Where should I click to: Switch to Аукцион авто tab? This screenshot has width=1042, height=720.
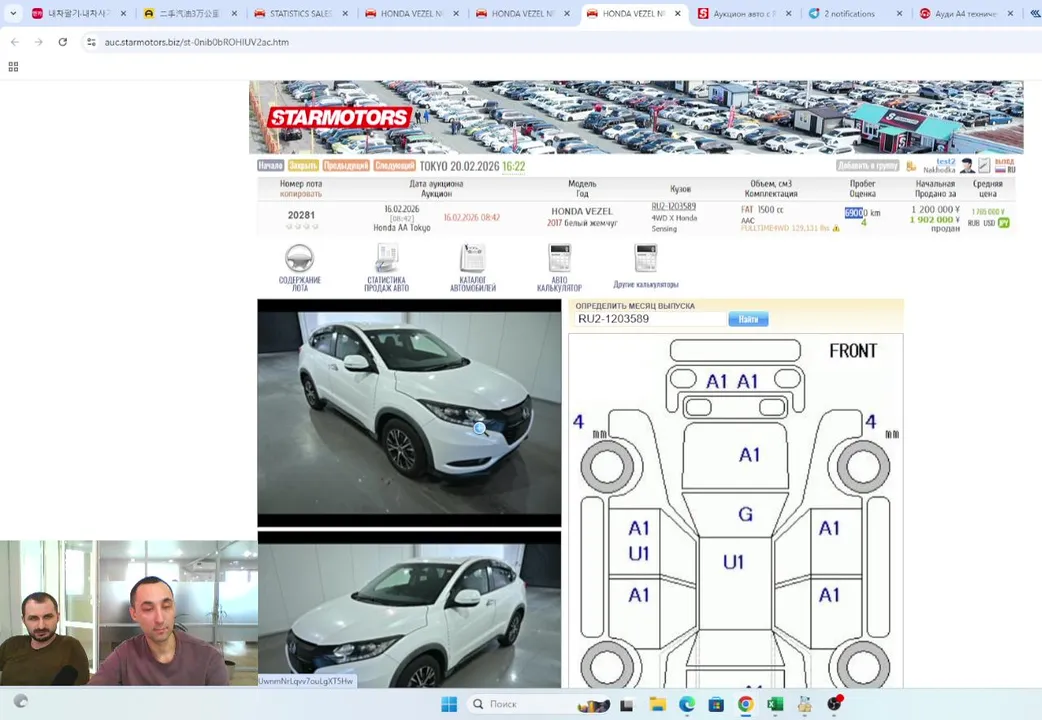(744, 13)
